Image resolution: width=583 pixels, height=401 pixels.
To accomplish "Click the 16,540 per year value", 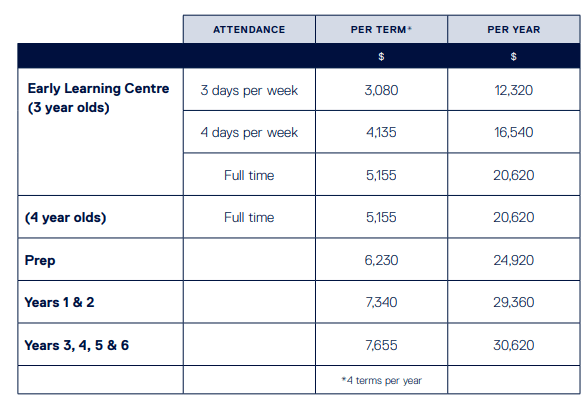I will click(x=513, y=132).
